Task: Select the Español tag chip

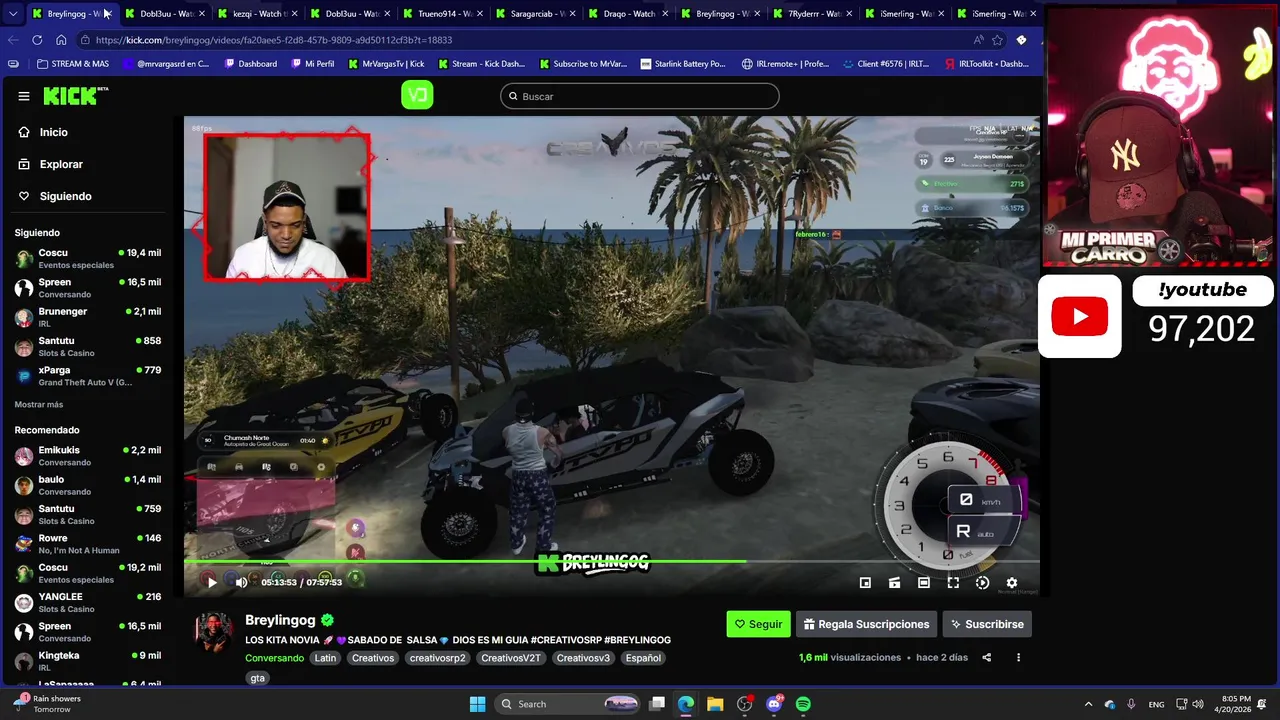Action: (643, 658)
